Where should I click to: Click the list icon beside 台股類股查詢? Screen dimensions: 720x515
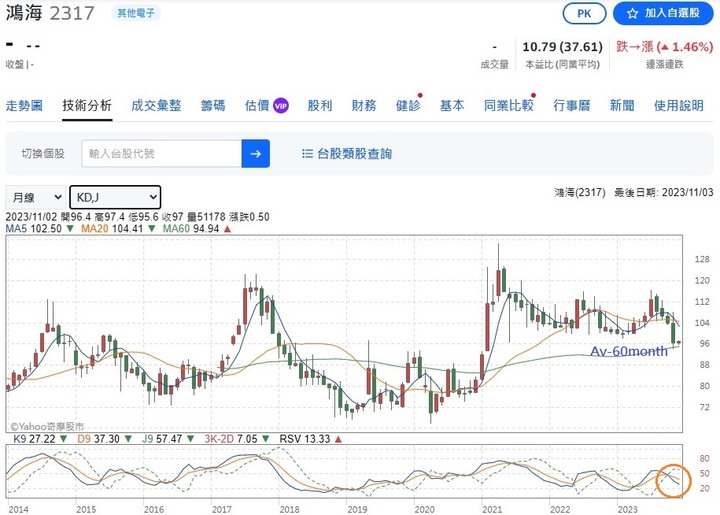pos(307,154)
